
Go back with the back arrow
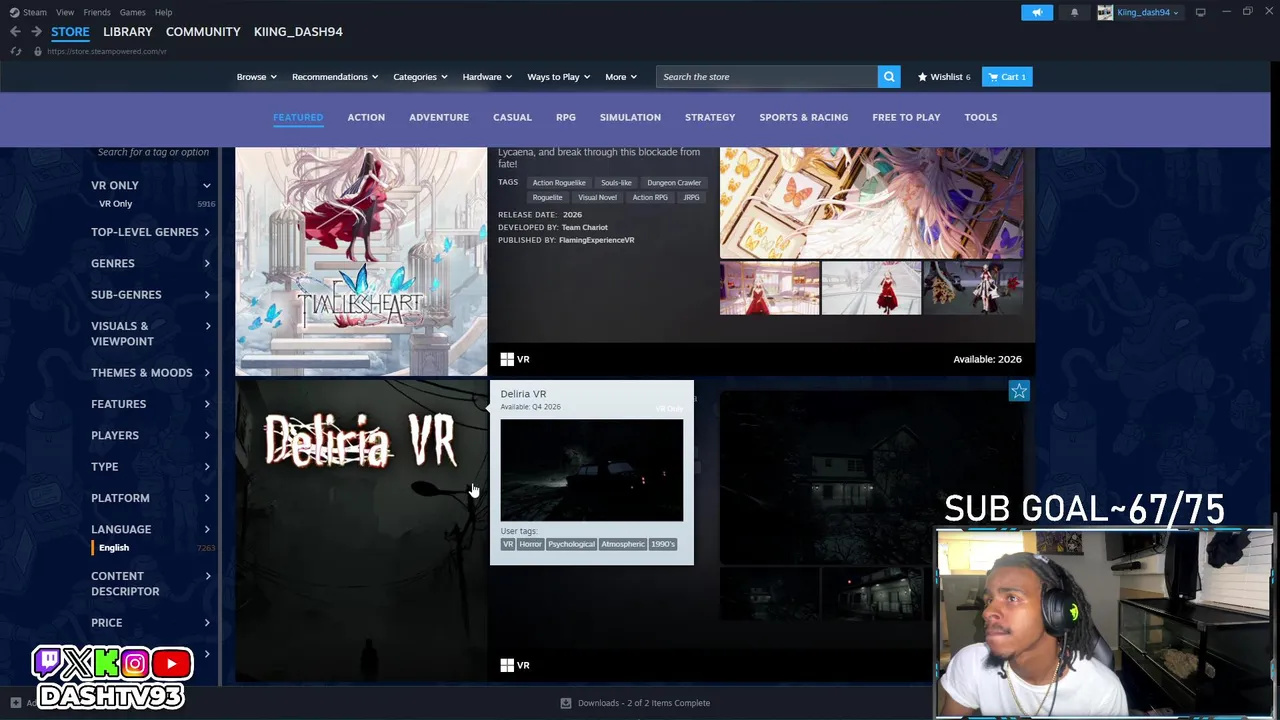[x=15, y=32]
